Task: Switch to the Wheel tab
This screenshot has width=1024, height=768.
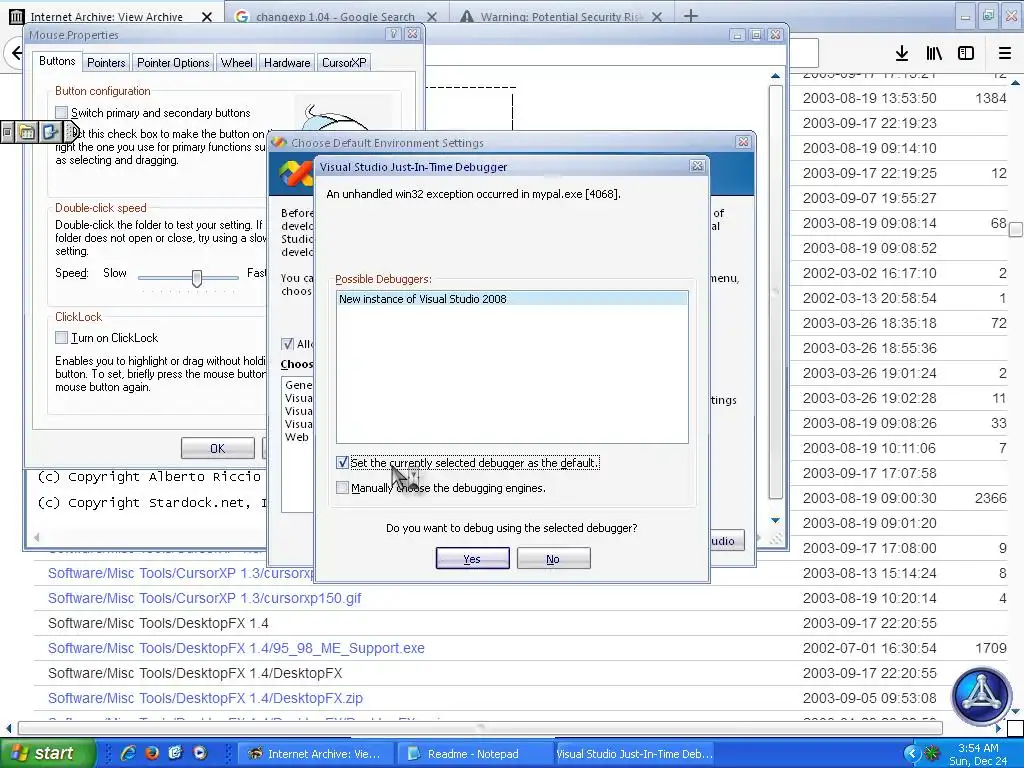Action: [x=236, y=63]
